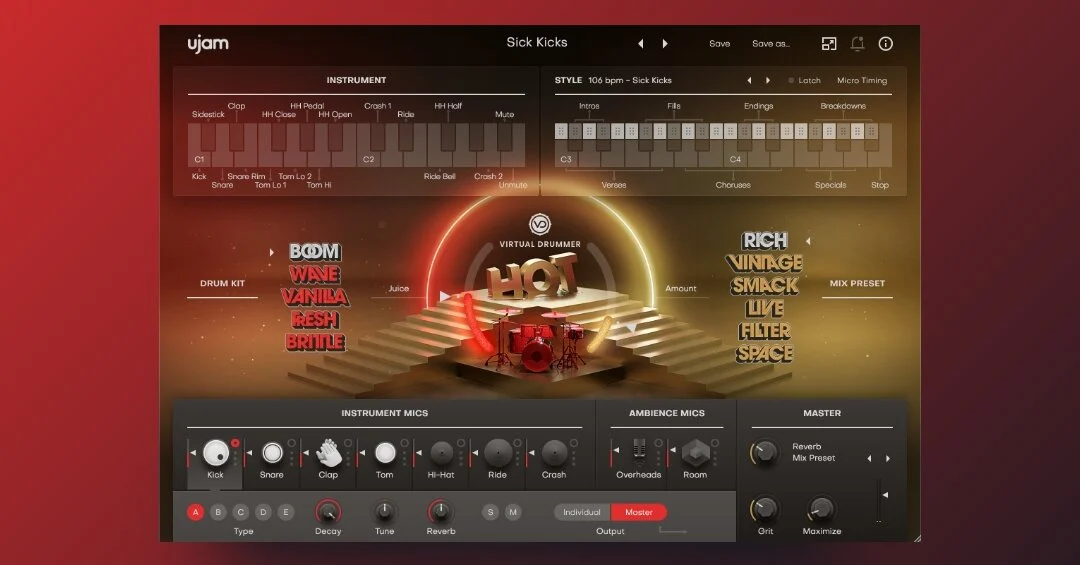Image resolution: width=1080 pixels, height=565 pixels.
Task: Select the SMACK mix preset
Action: point(765,286)
